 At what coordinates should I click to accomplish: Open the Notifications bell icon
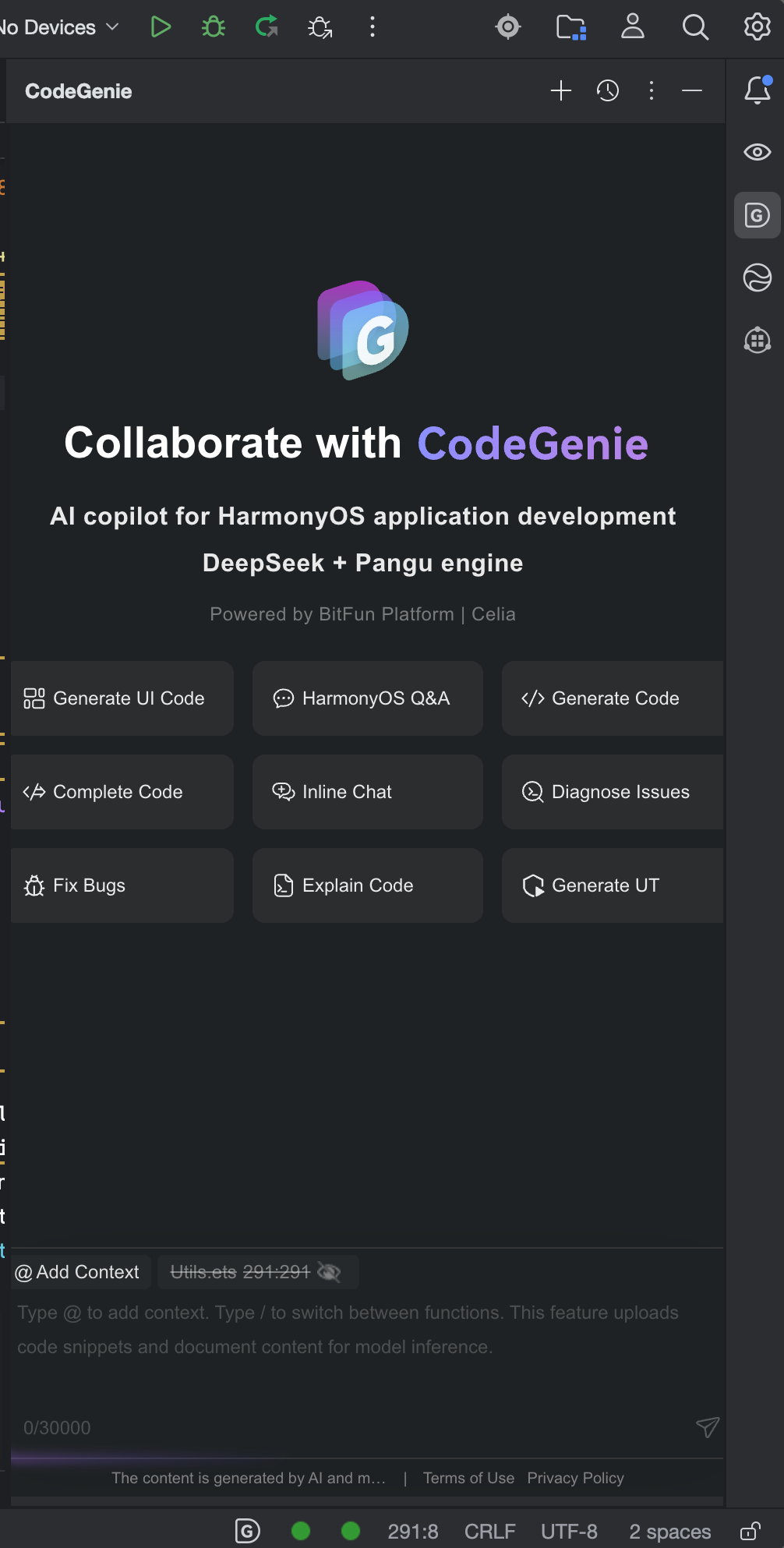point(757,90)
